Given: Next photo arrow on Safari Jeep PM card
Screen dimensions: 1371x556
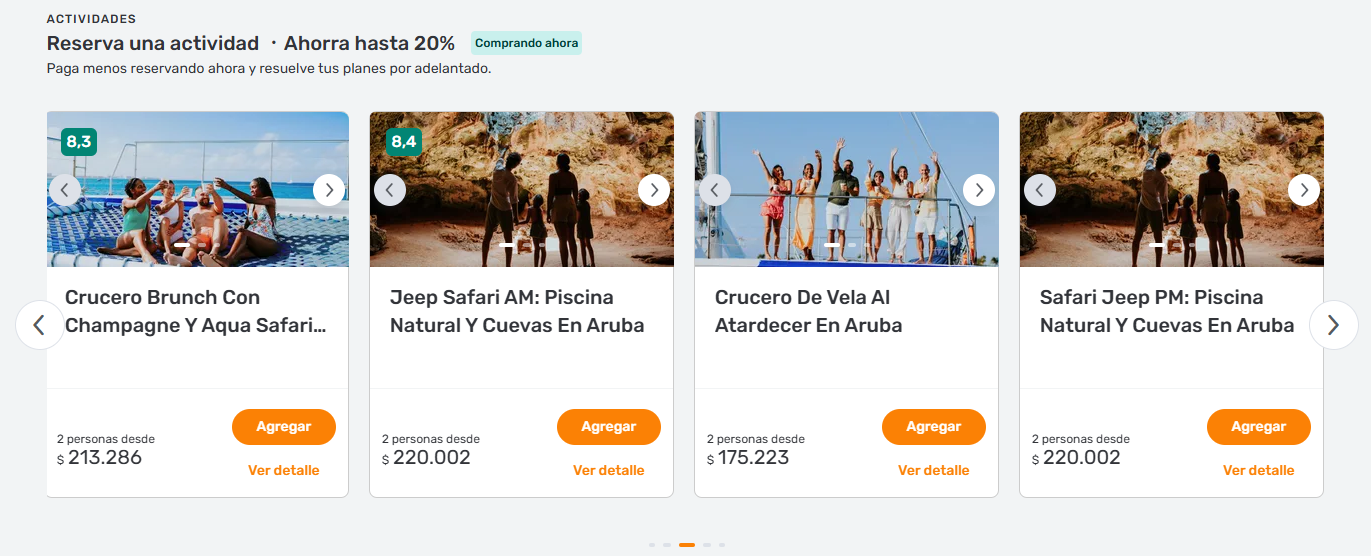Looking at the screenshot, I should click(1304, 190).
